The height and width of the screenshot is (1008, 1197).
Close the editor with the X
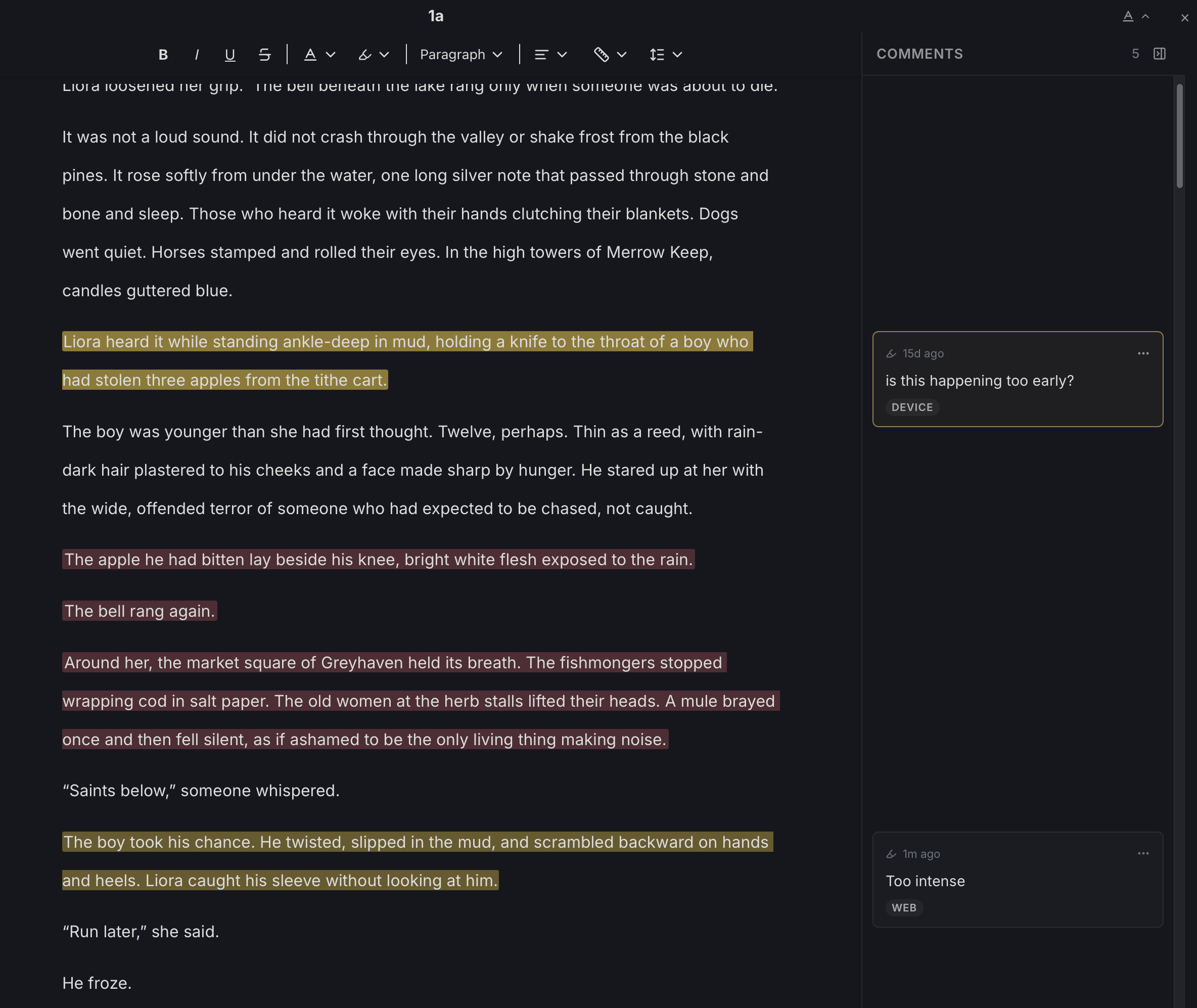1184,18
